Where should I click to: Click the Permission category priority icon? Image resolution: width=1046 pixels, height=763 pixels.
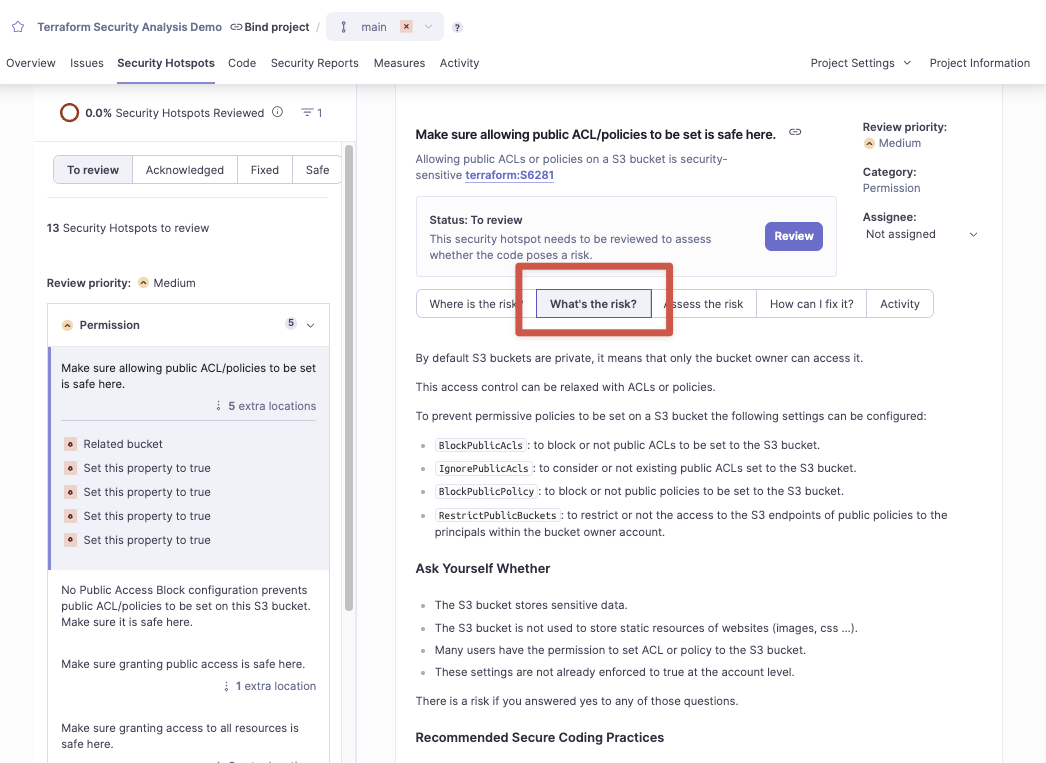coord(67,325)
